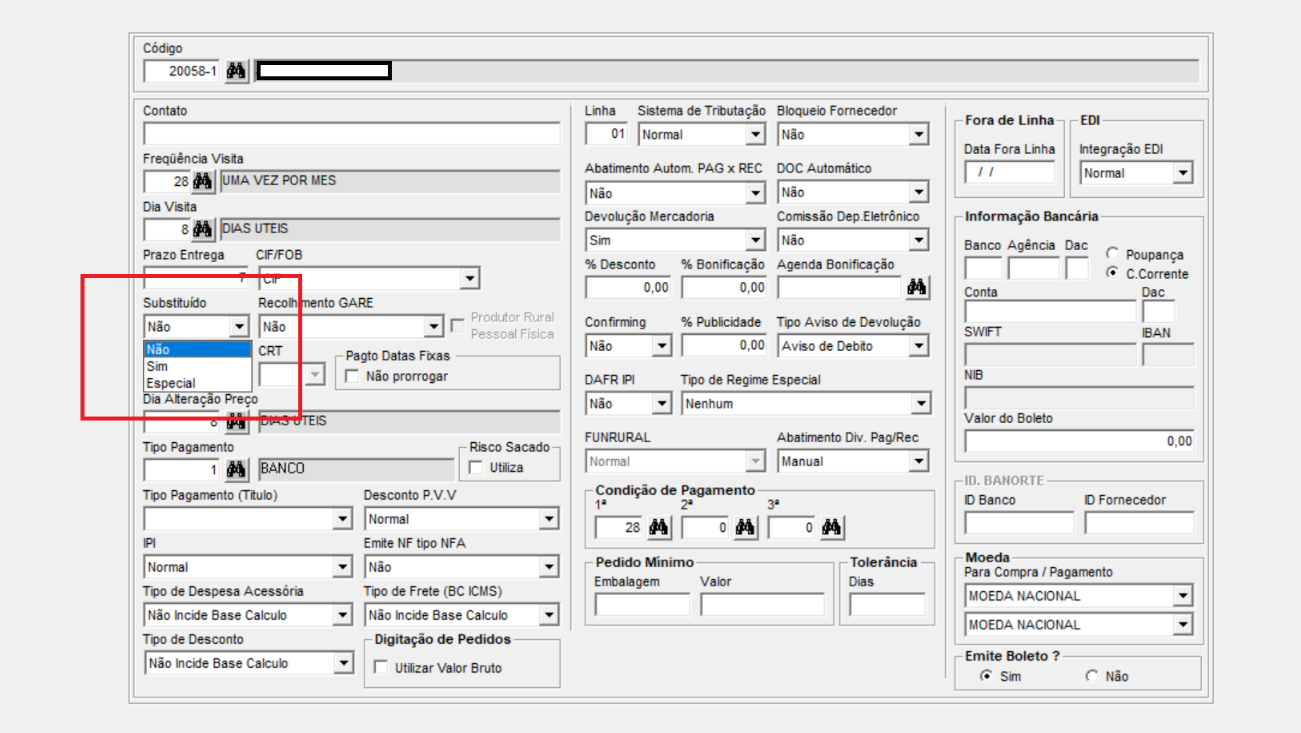
Task: Open the Recolhimento GARE dropdown
Action: click(433, 327)
